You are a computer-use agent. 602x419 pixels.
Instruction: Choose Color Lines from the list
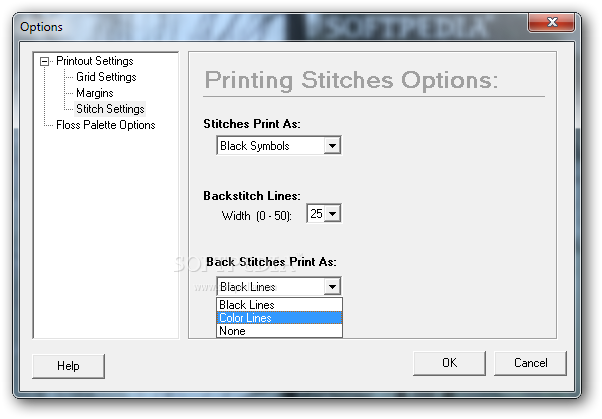[x=246, y=318]
